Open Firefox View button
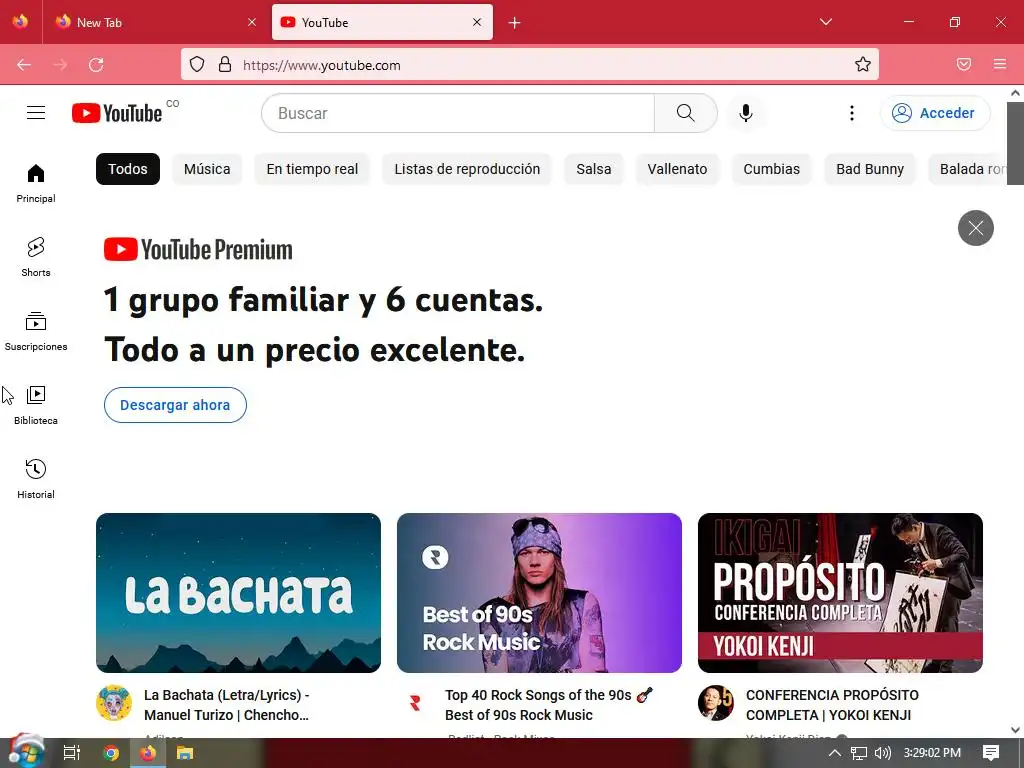The width and height of the screenshot is (1024, 768). [x=20, y=22]
